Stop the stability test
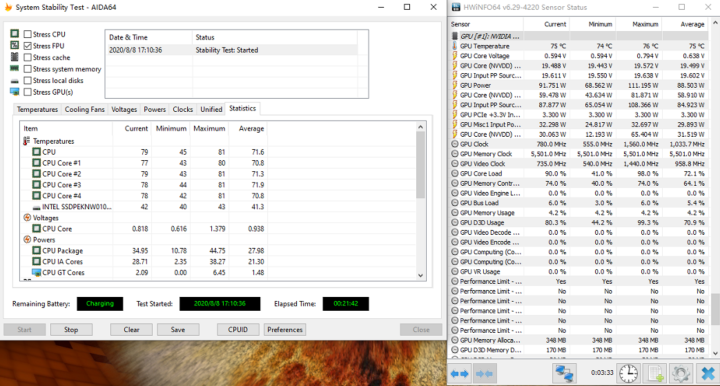Screen dimensions: 720x386 pos(71,330)
